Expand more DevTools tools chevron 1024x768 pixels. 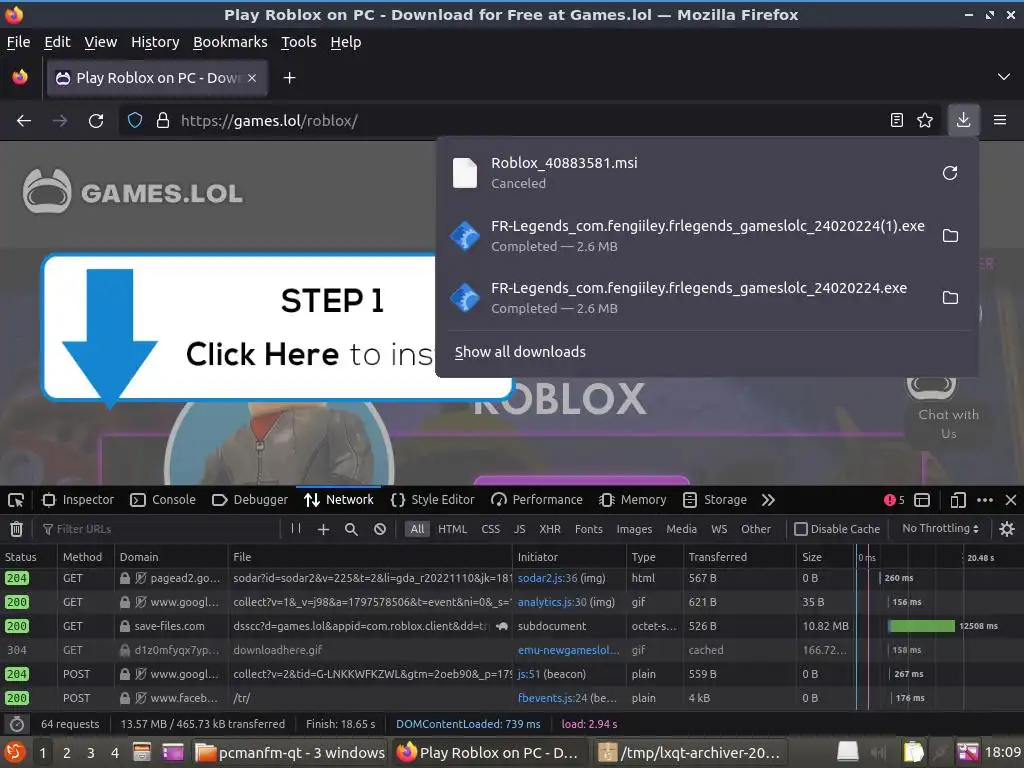pyautogui.click(x=769, y=500)
